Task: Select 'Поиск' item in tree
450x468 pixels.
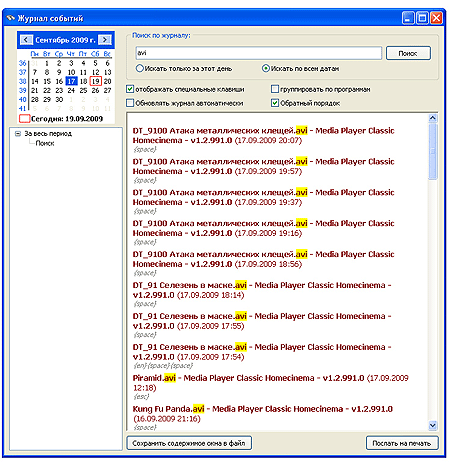Action: point(45,143)
